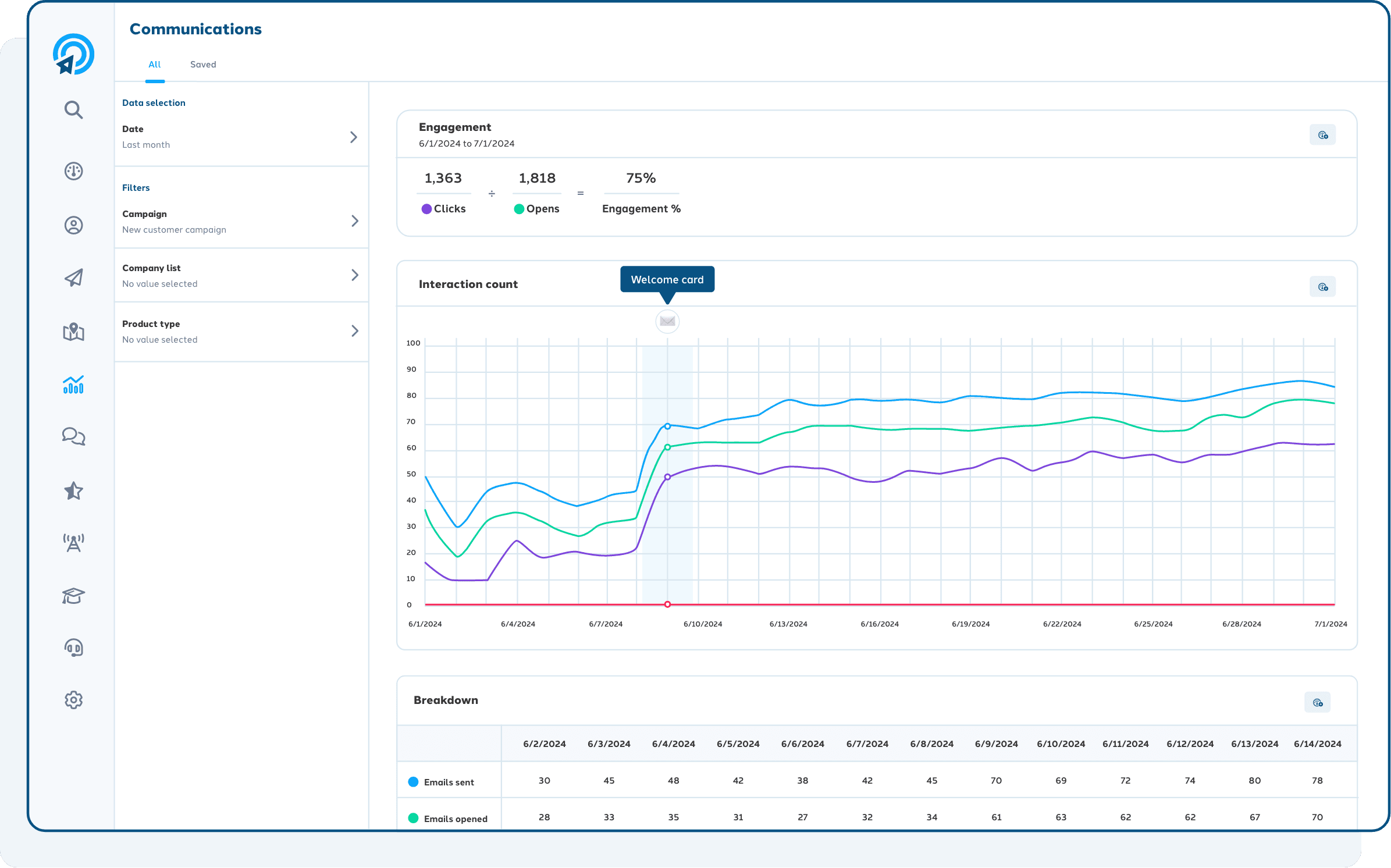Image resolution: width=1391 pixels, height=868 pixels.
Task: Select the star favorites icon in the sidebar
Action: pyautogui.click(x=73, y=491)
